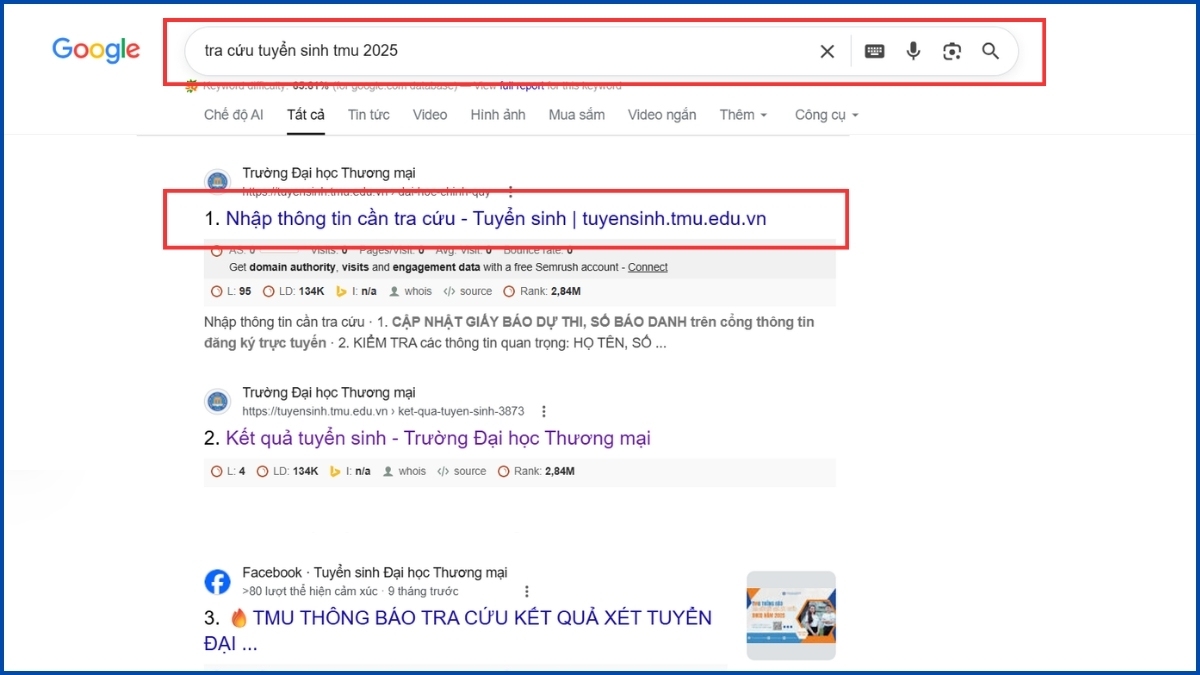Image resolution: width=1200 pixels, height=675 pixels.
Task: Click the Semrush Connect link
Action: (x=648, y=267)
